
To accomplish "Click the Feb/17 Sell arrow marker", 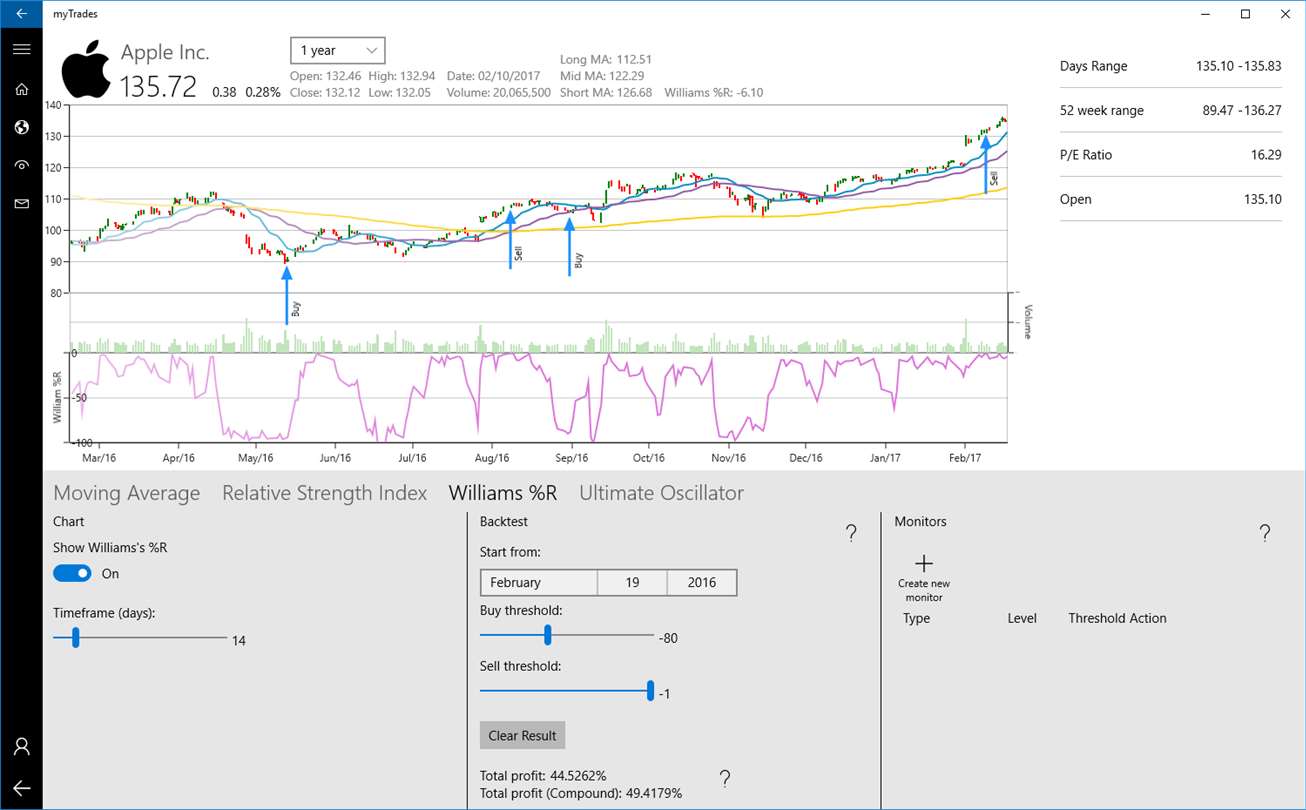I will 986,164.
